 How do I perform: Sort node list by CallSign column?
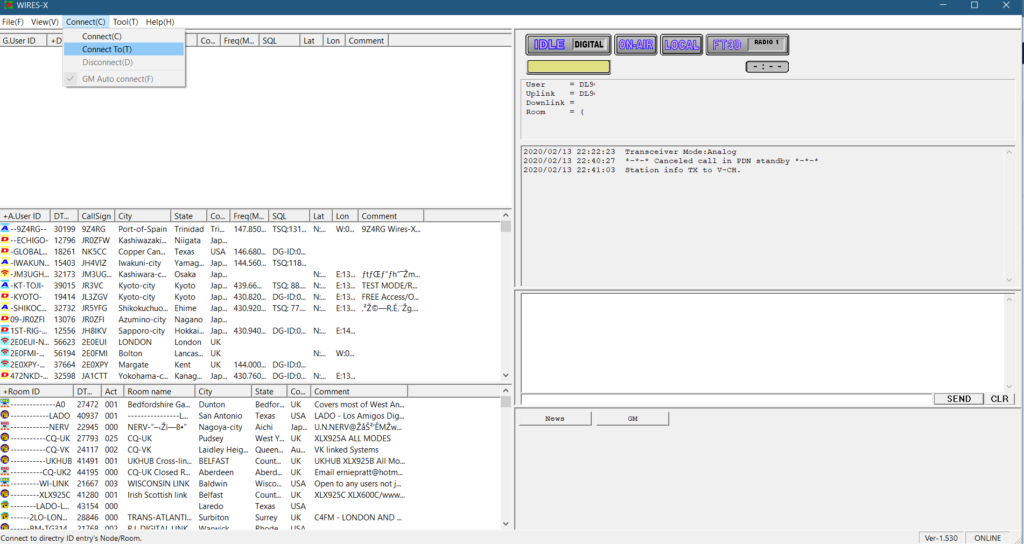97,216
